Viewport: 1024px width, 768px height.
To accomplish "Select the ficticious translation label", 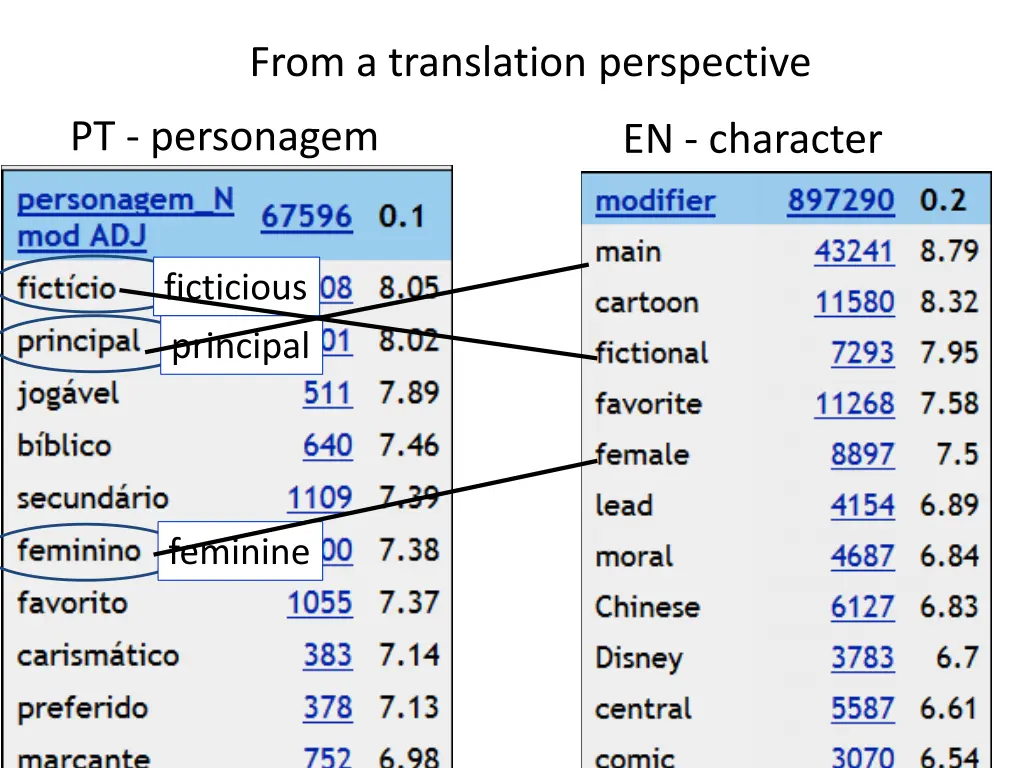I will [x=235, y=287].
